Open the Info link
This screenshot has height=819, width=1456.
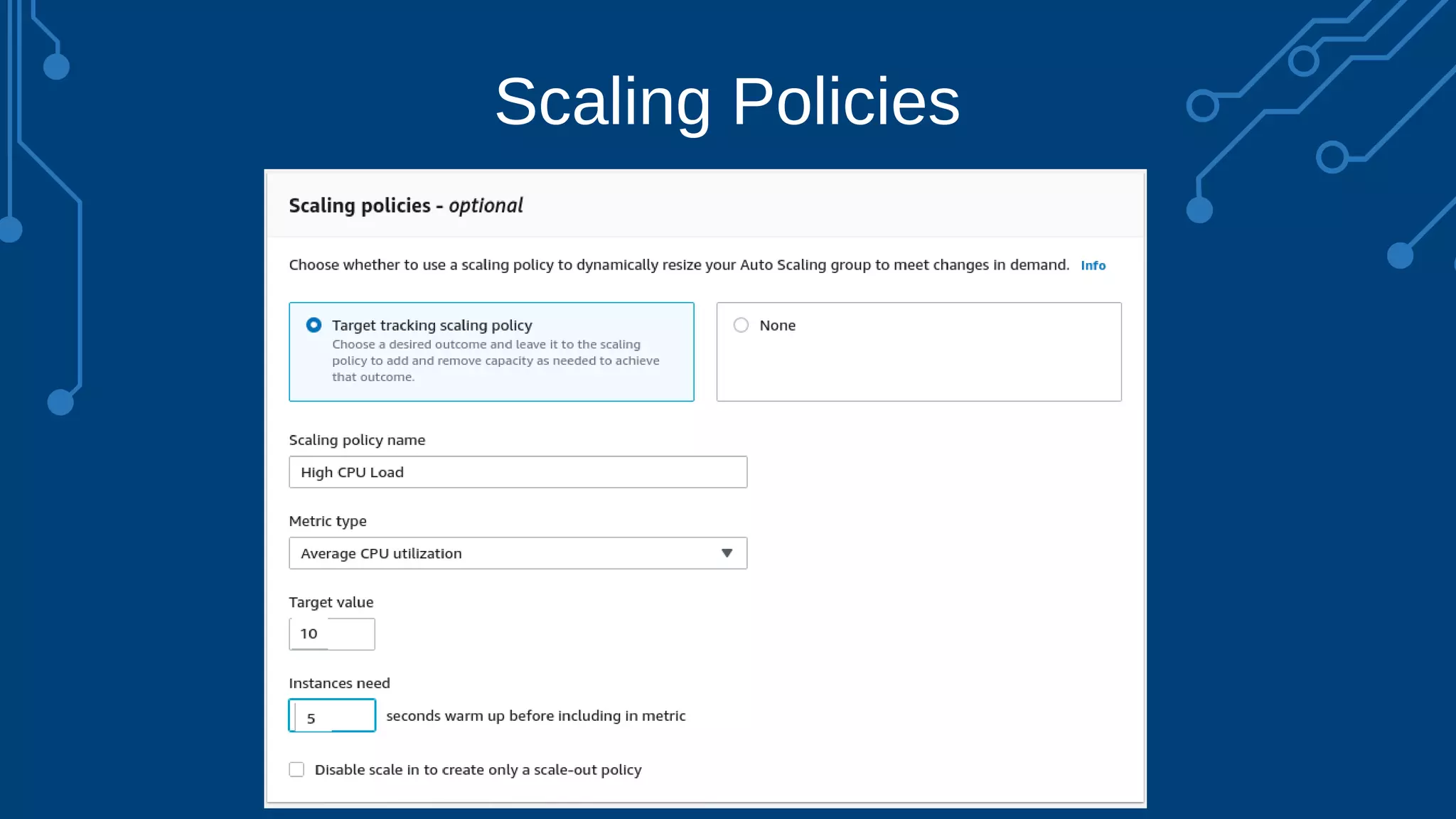click(1093, 265)
